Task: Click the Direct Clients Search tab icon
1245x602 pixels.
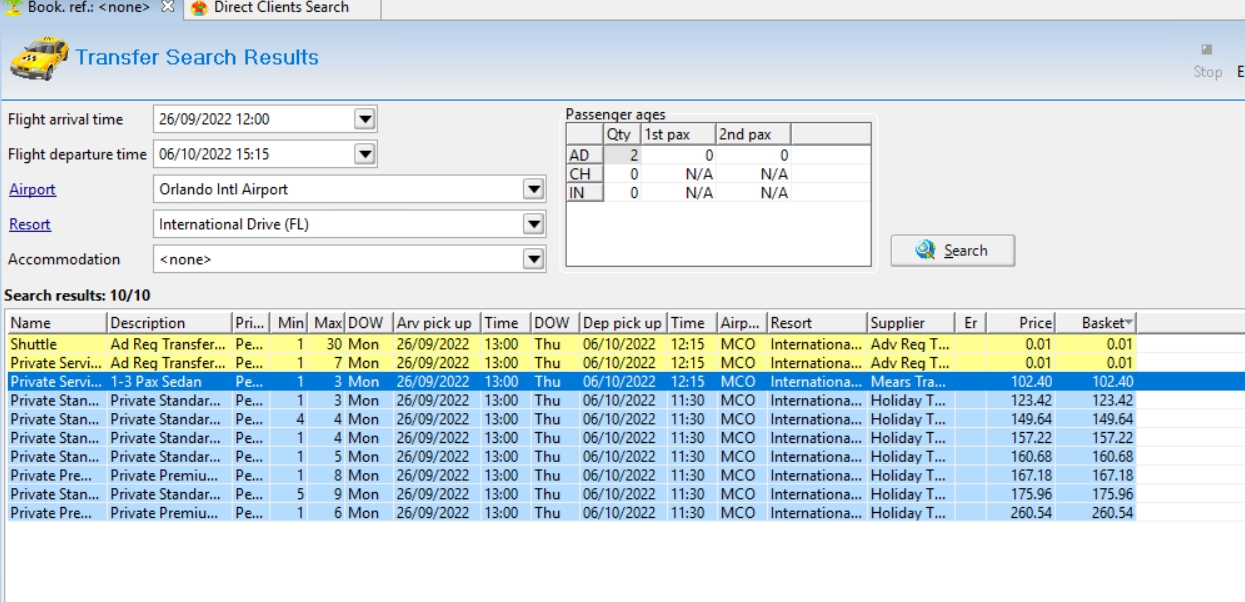Action: (199, 8)
